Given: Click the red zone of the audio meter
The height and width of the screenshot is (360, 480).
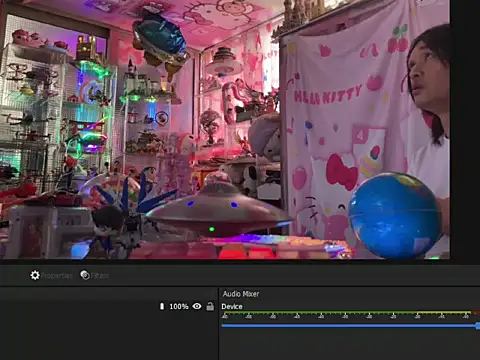Looking at the screenshot, I should click(476, 313).
